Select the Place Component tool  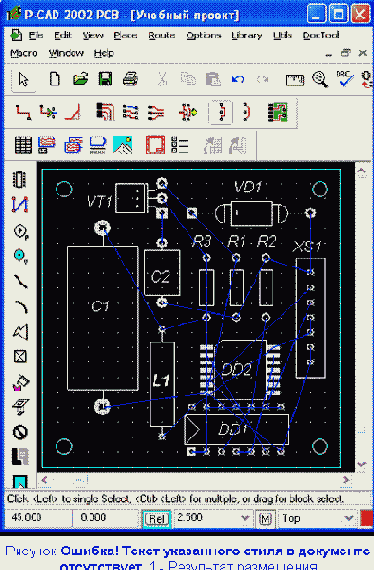tap(20, 179)
